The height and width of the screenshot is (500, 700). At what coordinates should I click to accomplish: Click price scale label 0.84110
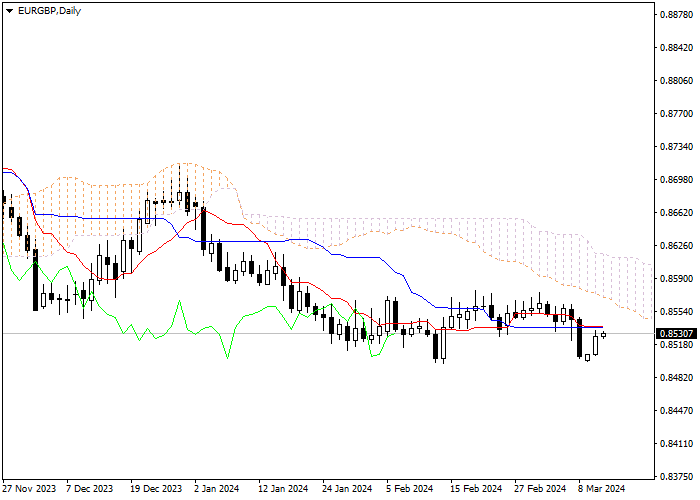click(676, 443)
